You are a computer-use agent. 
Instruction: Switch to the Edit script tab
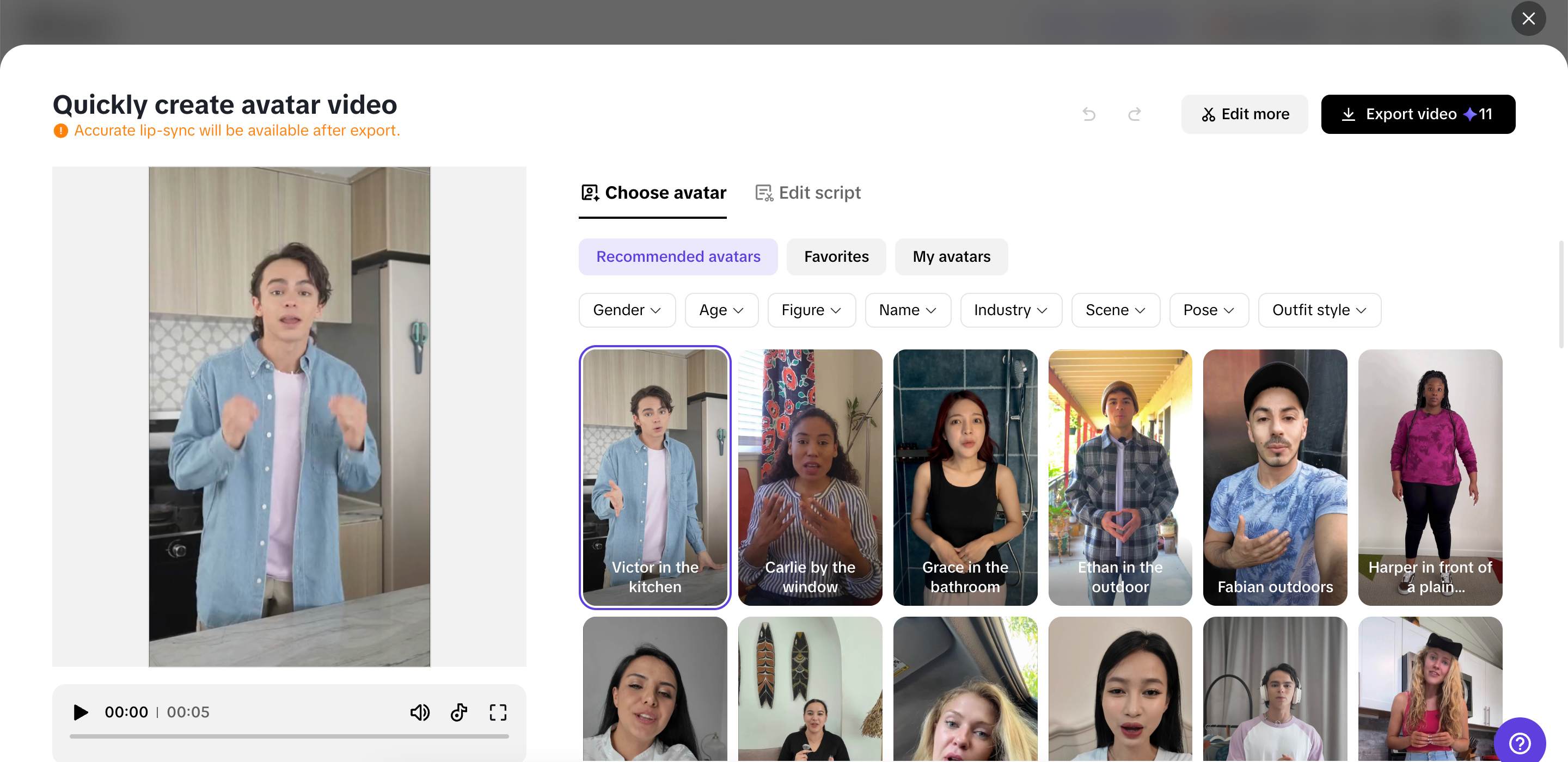(808, 193)
